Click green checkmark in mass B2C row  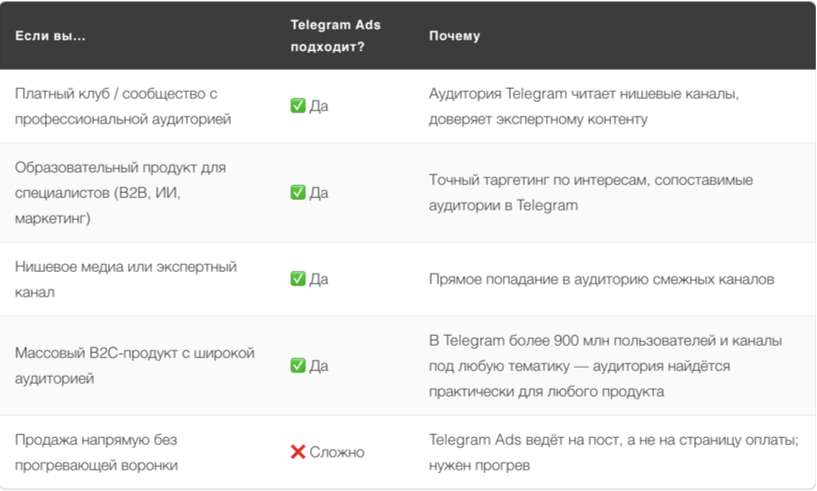tap(298, 365)
